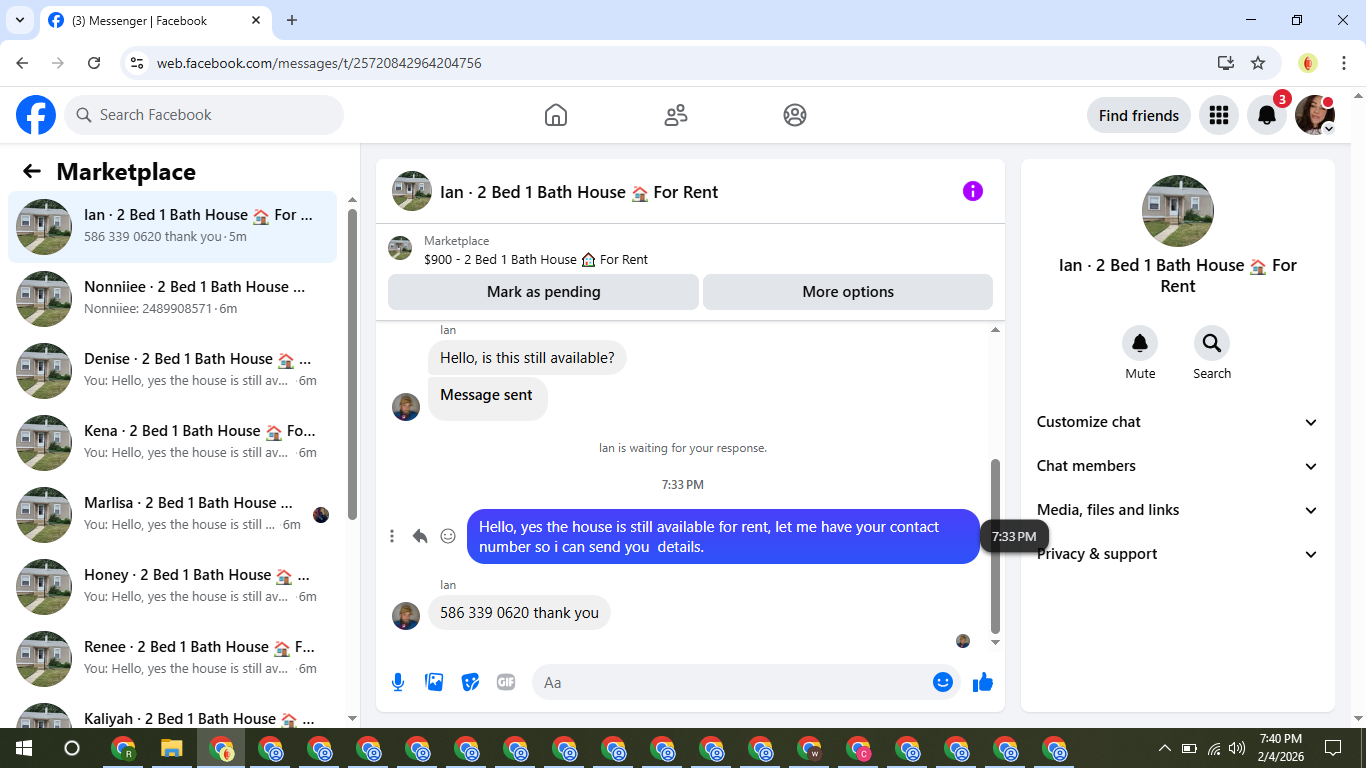Image resolution: width=1366 pixels, height=768 pixels.
Task: React to sent message smiley icon
Action: click(448, 536)
